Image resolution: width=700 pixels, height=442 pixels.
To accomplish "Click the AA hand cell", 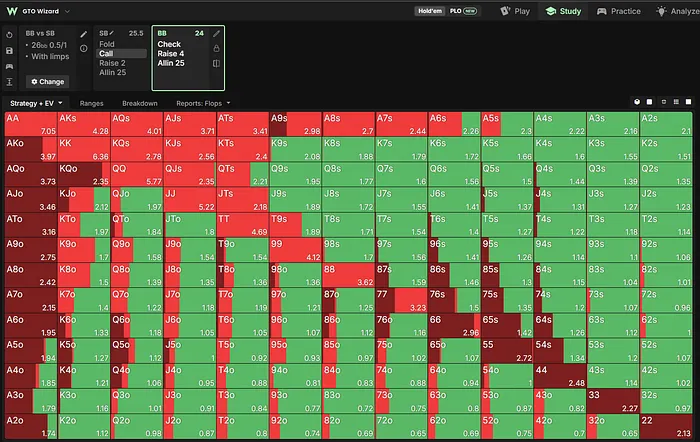I will coord(31,124).
